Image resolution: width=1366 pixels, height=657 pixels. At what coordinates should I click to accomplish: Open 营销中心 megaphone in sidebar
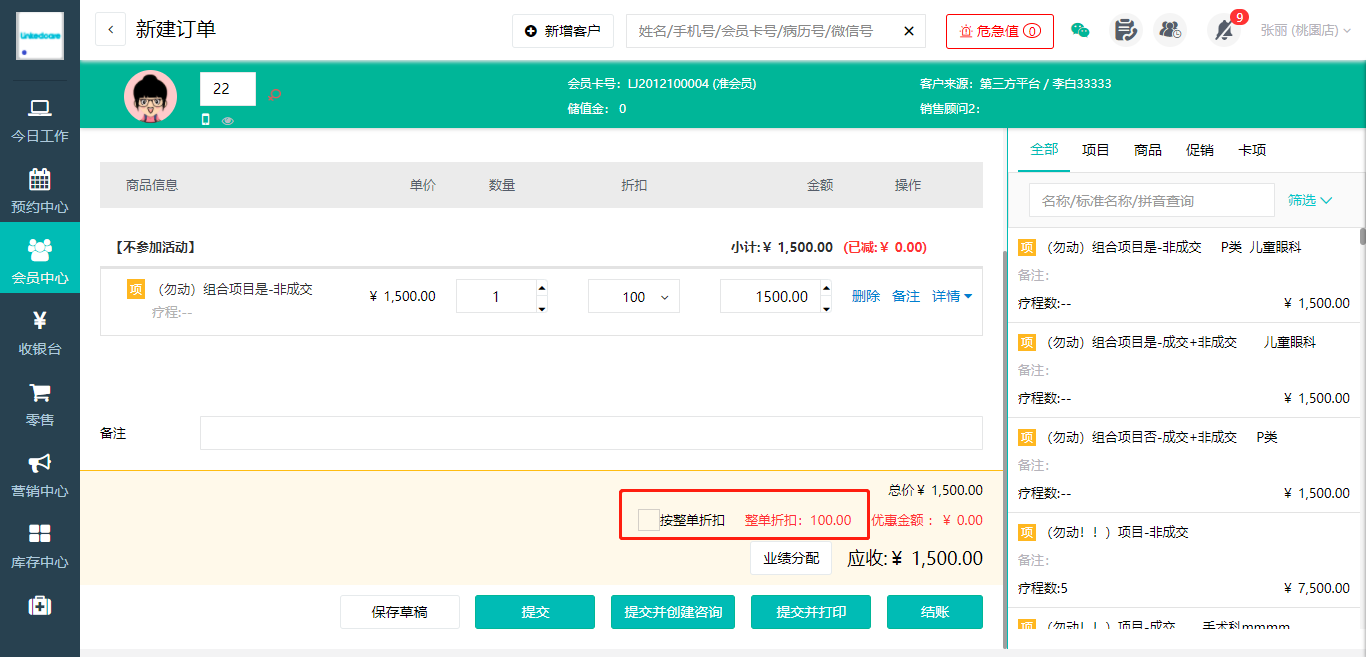[40, 476]
